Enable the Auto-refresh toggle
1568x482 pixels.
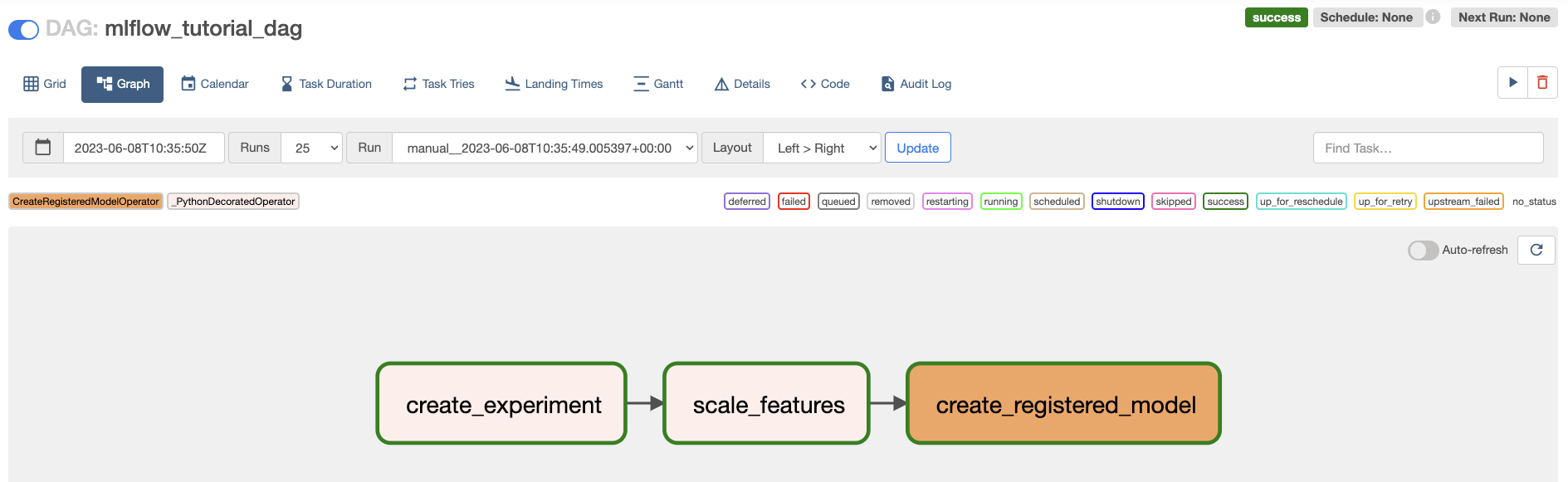pyautogui.click(x=1423, y=250)
